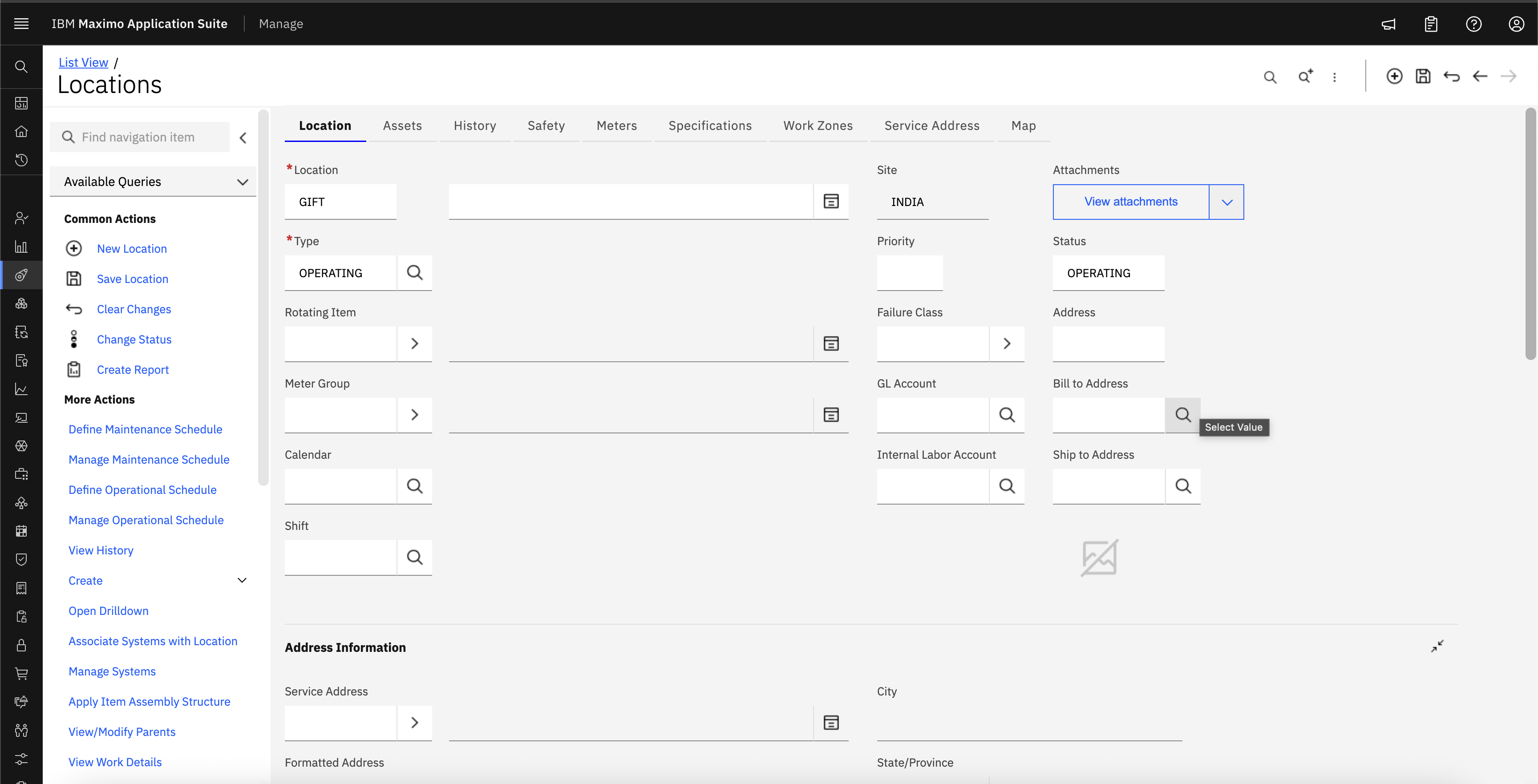
Task: Click Change Status action link
Action: point(134,339)
